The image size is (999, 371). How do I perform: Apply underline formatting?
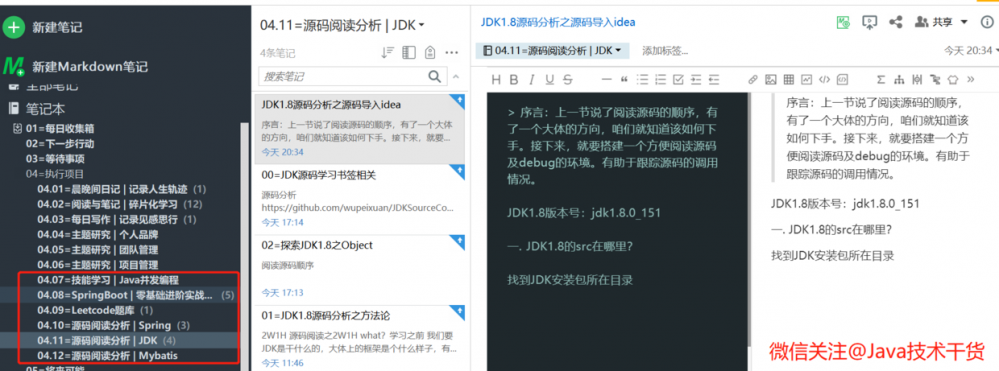[549, 80]
